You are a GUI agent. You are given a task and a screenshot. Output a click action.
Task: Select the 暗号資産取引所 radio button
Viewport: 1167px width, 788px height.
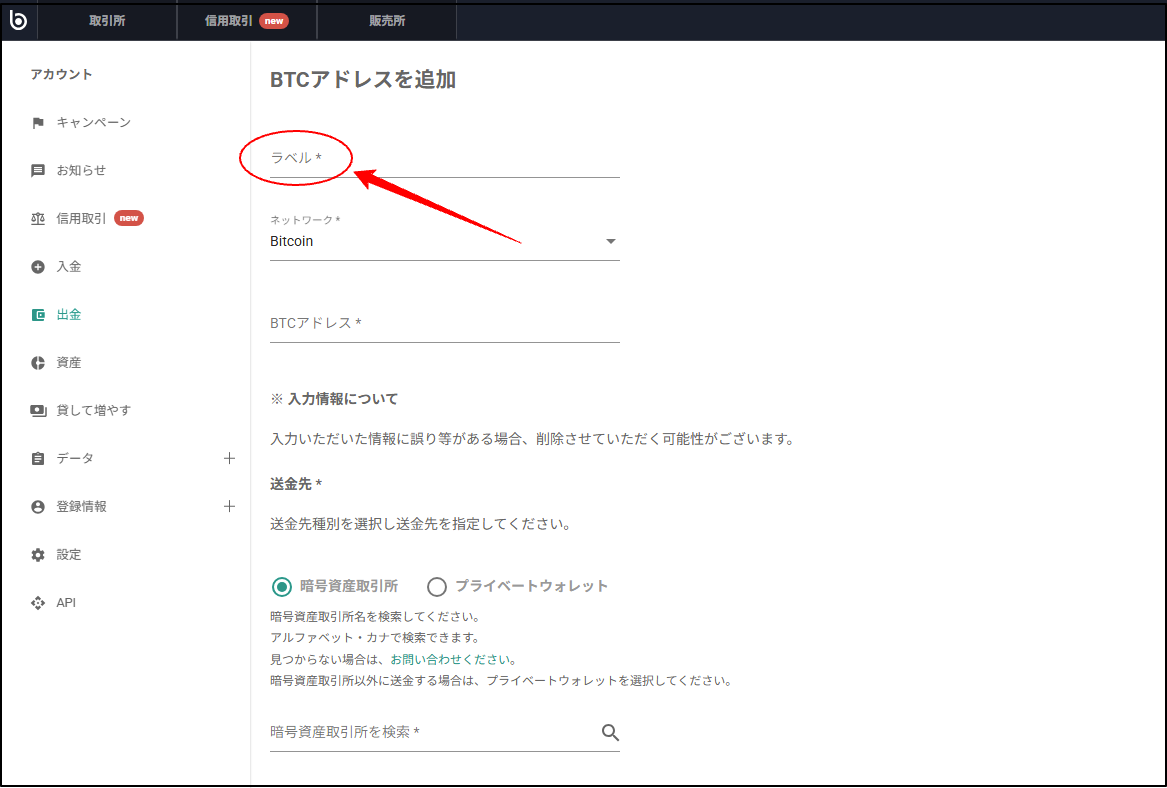(x=280, y=586)
